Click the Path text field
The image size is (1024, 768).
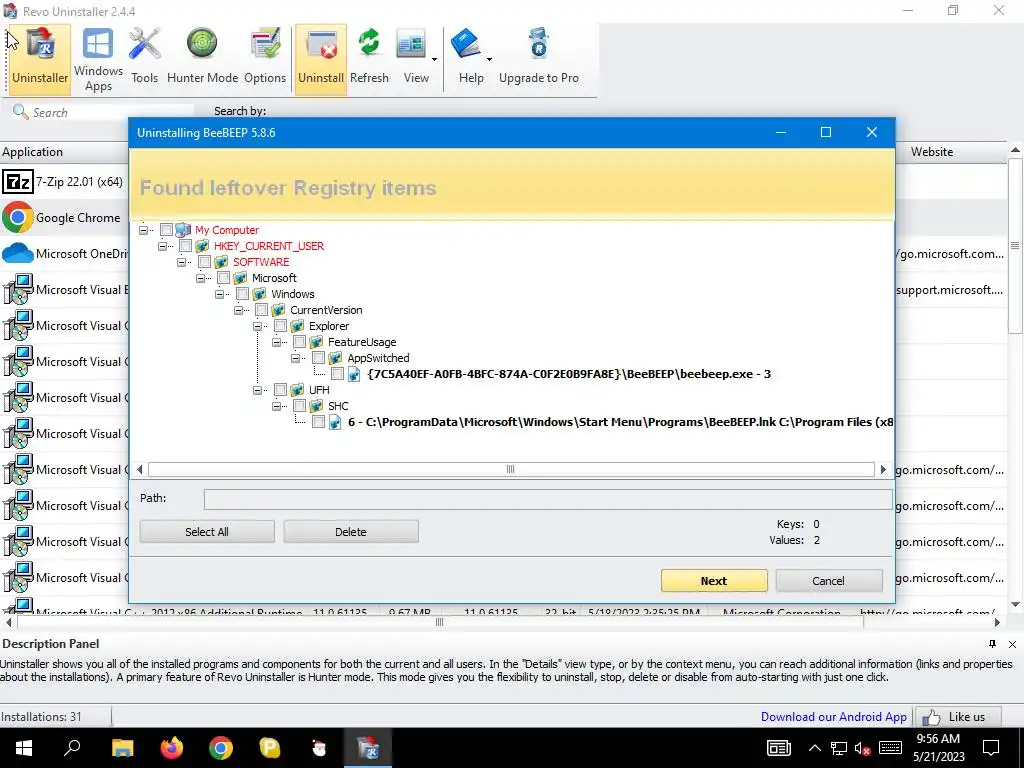coord(547,499)
